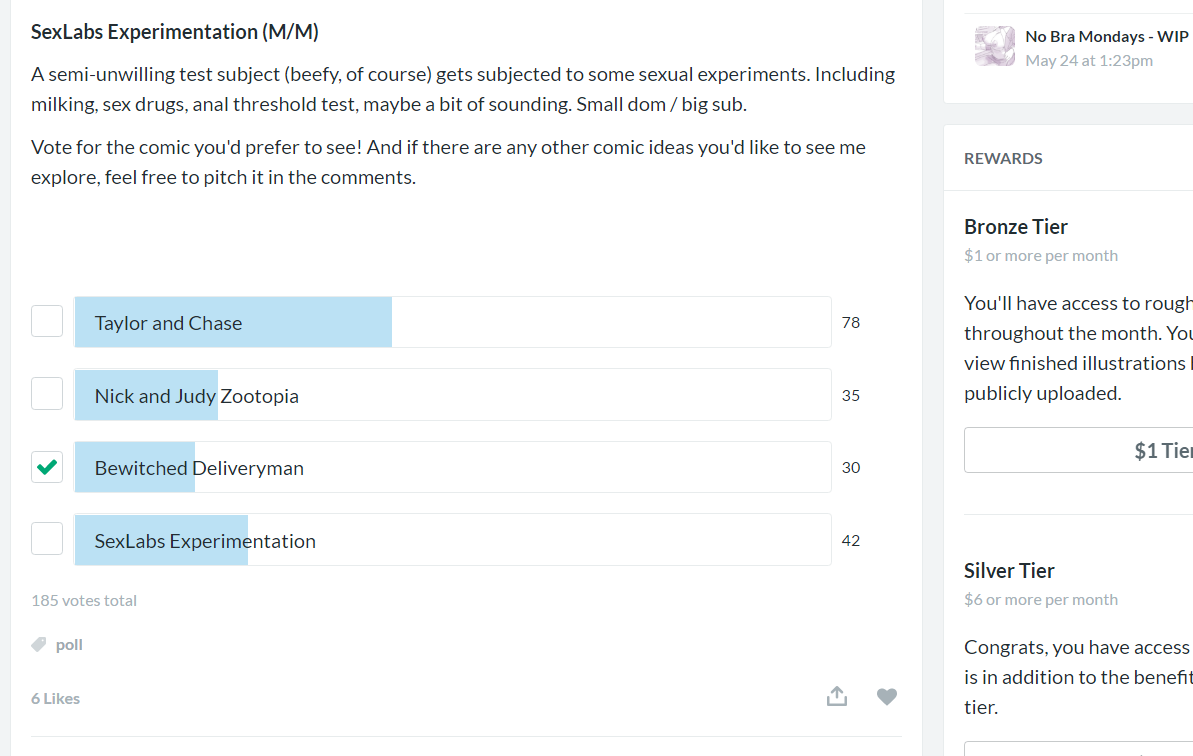This screenshot has width=1193, height=756.
Task: Open No Bra Mondays - WIP link
Action: (x=1106, y=36)
